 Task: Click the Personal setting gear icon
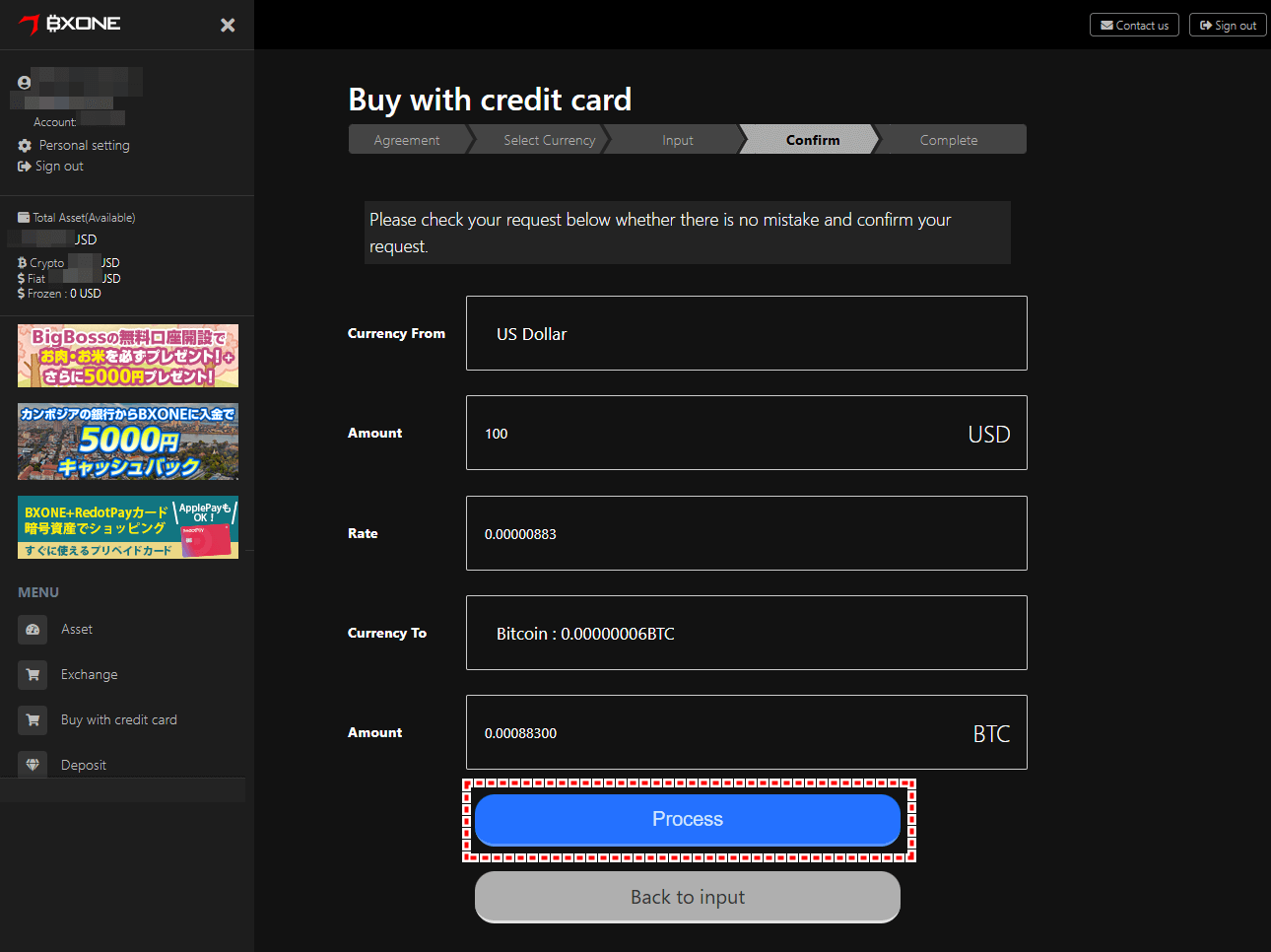25,145
